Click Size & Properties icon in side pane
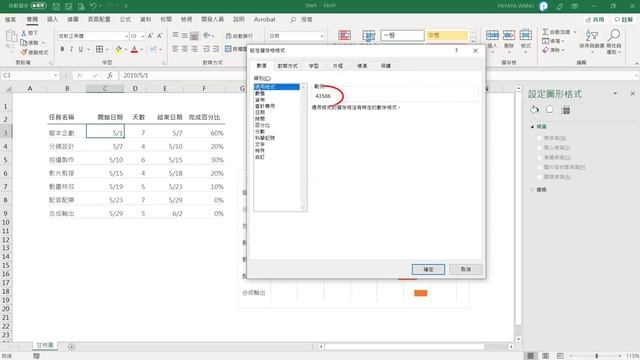 click(566, 110)
